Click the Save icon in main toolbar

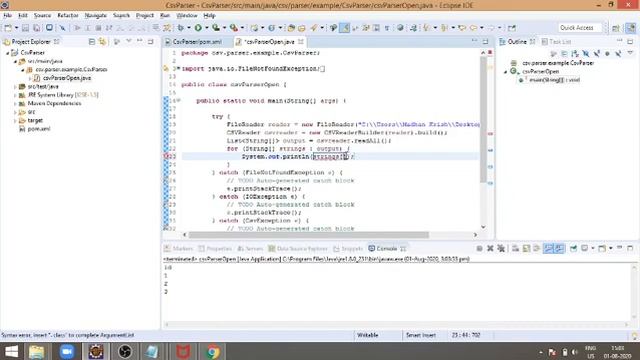[x=25, y=28]
